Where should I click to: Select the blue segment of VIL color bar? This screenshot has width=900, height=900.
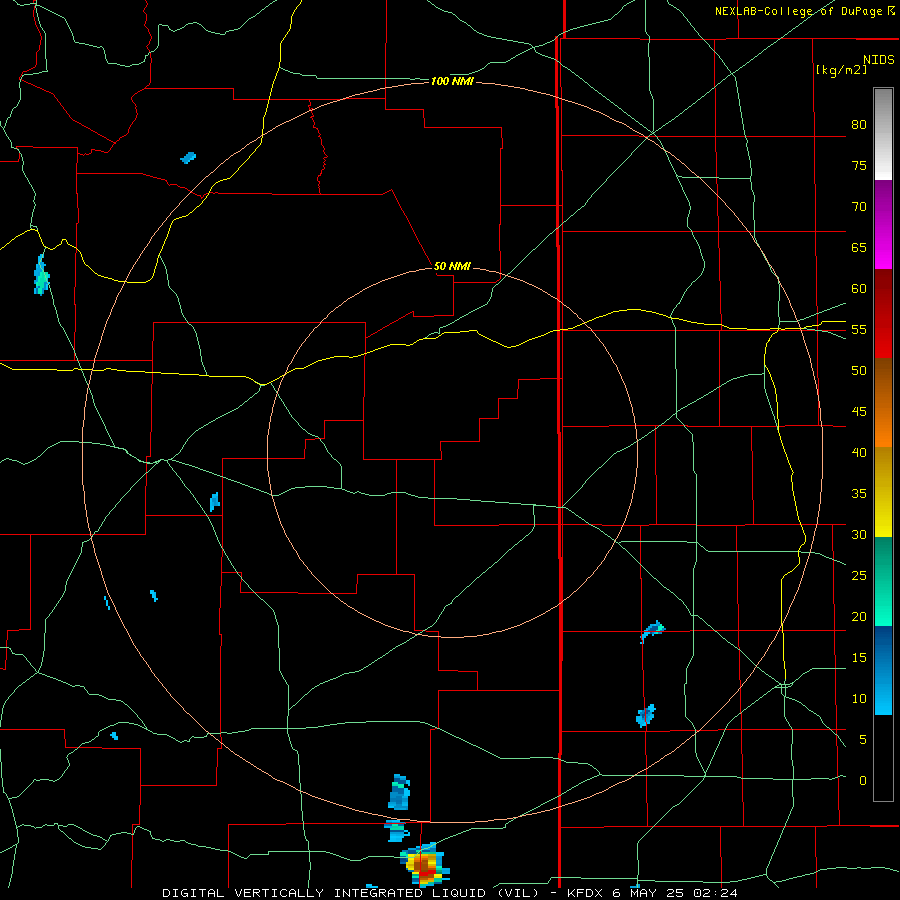point(883,670)
